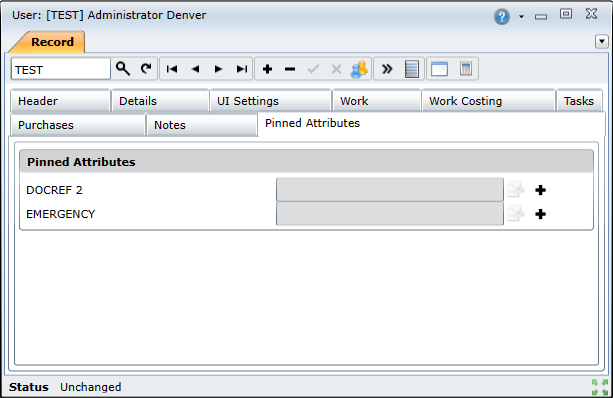Image resolution: width=613 pixels, height=398 pixels.
Task: Open the UI Settings tab
Action: pos(271,101)
